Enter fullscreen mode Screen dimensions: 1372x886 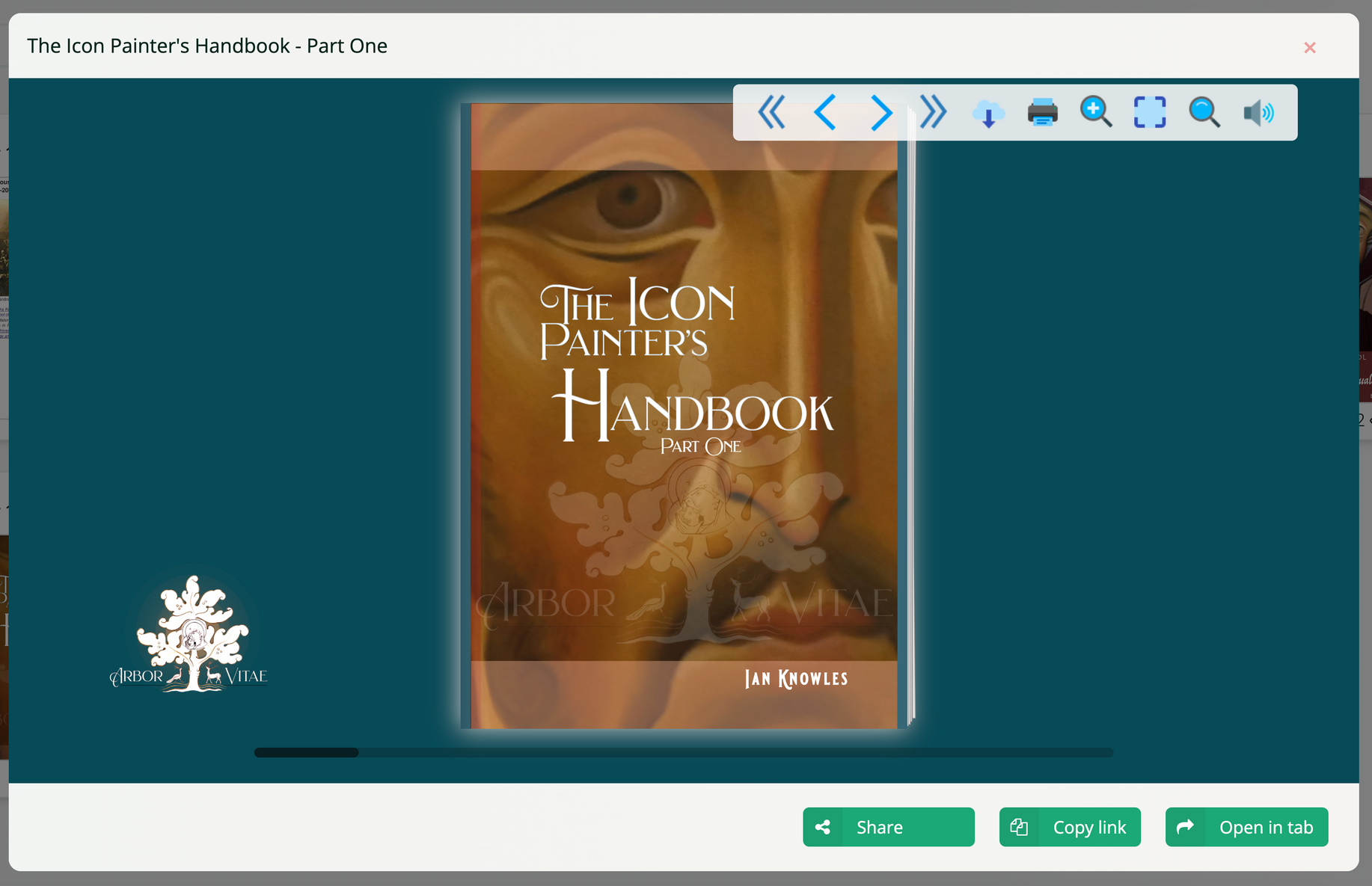1150,113
